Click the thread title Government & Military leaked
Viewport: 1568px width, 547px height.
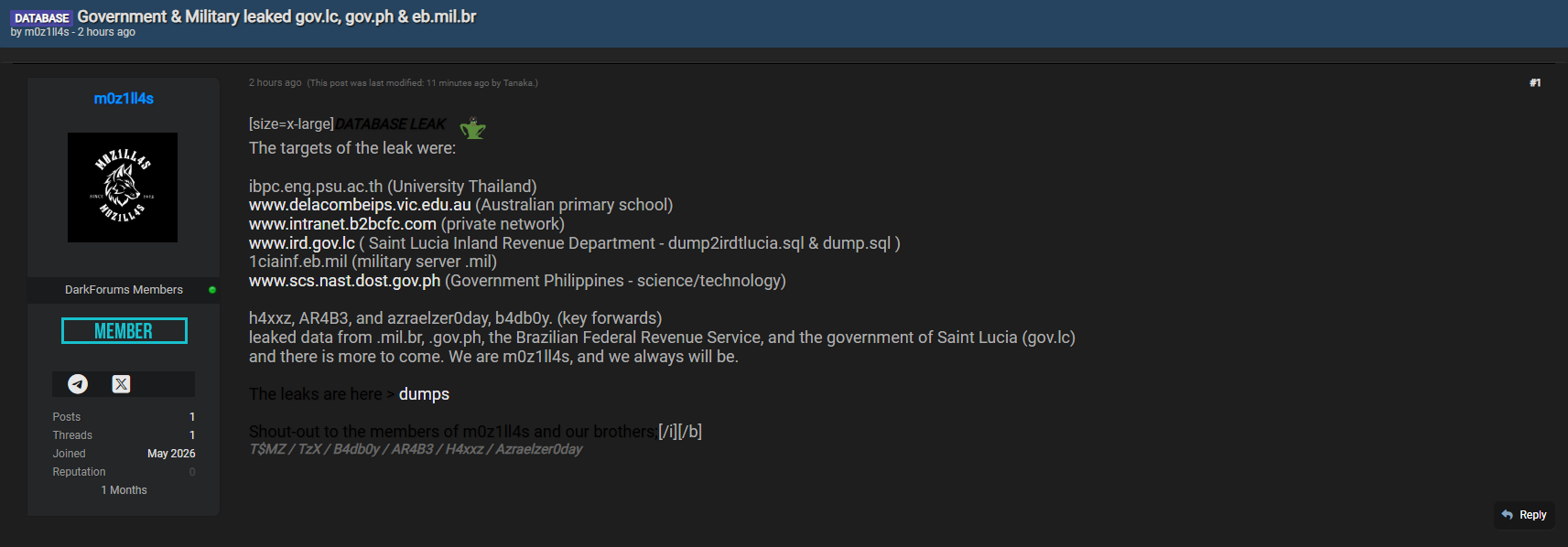276,16
